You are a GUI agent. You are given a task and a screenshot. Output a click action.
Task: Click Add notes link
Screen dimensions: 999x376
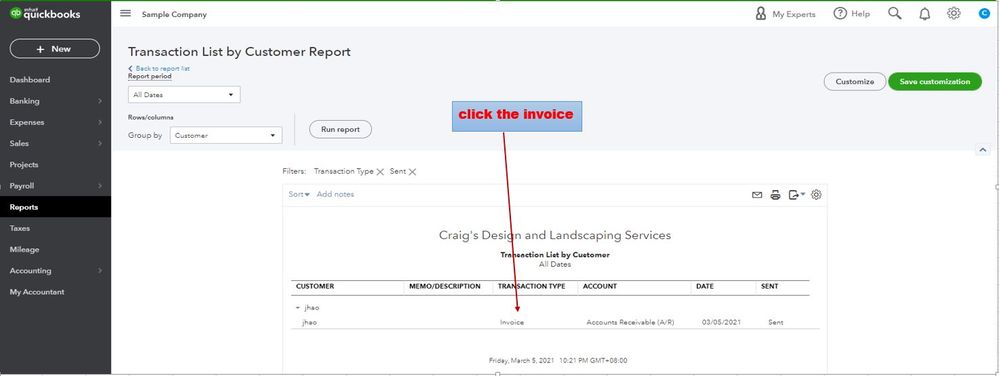(x=335, y=194)
